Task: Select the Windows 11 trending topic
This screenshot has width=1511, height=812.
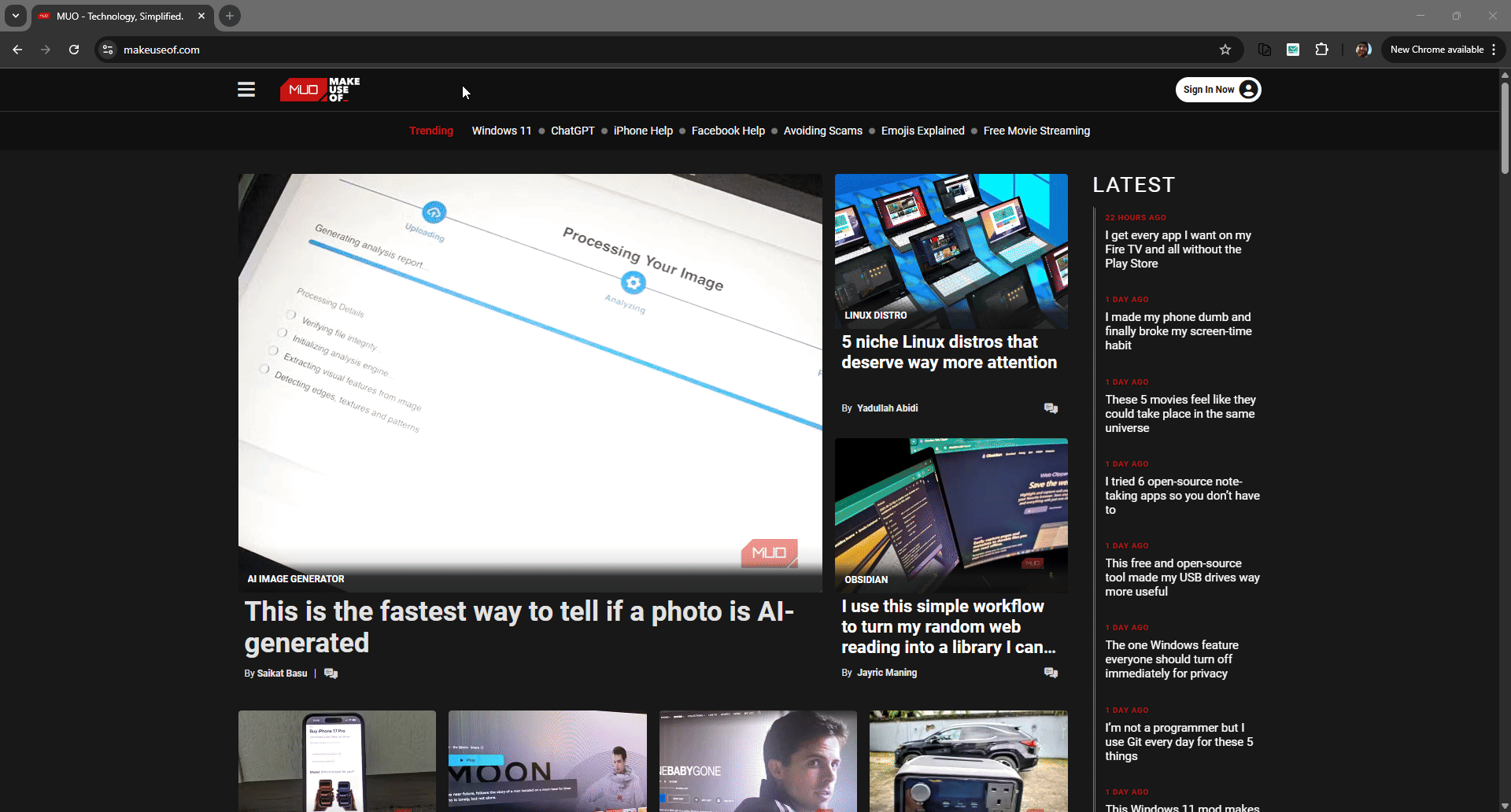Action: [501, 131]
